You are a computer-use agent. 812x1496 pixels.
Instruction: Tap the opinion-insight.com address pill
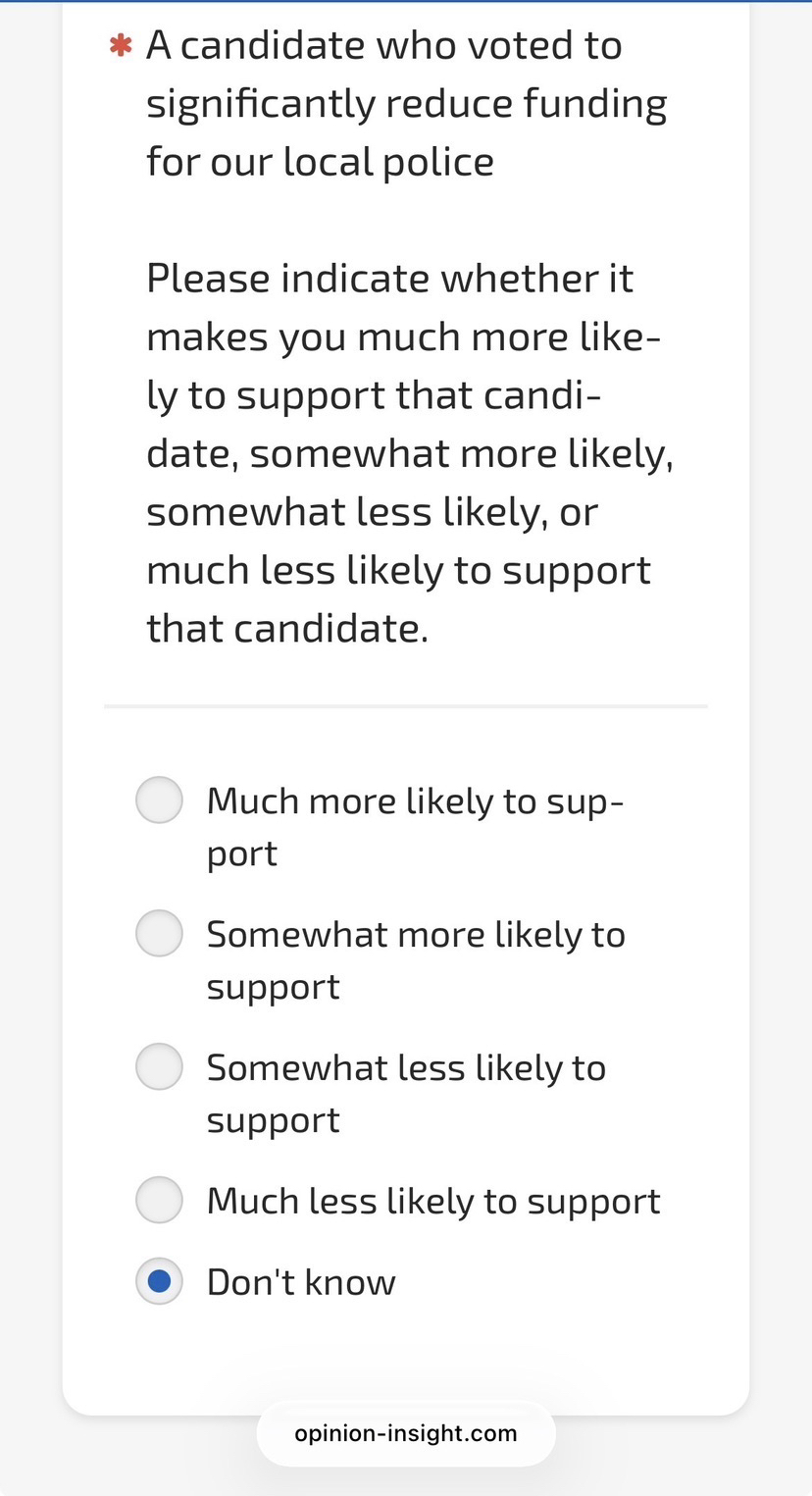click(406, 1433)
